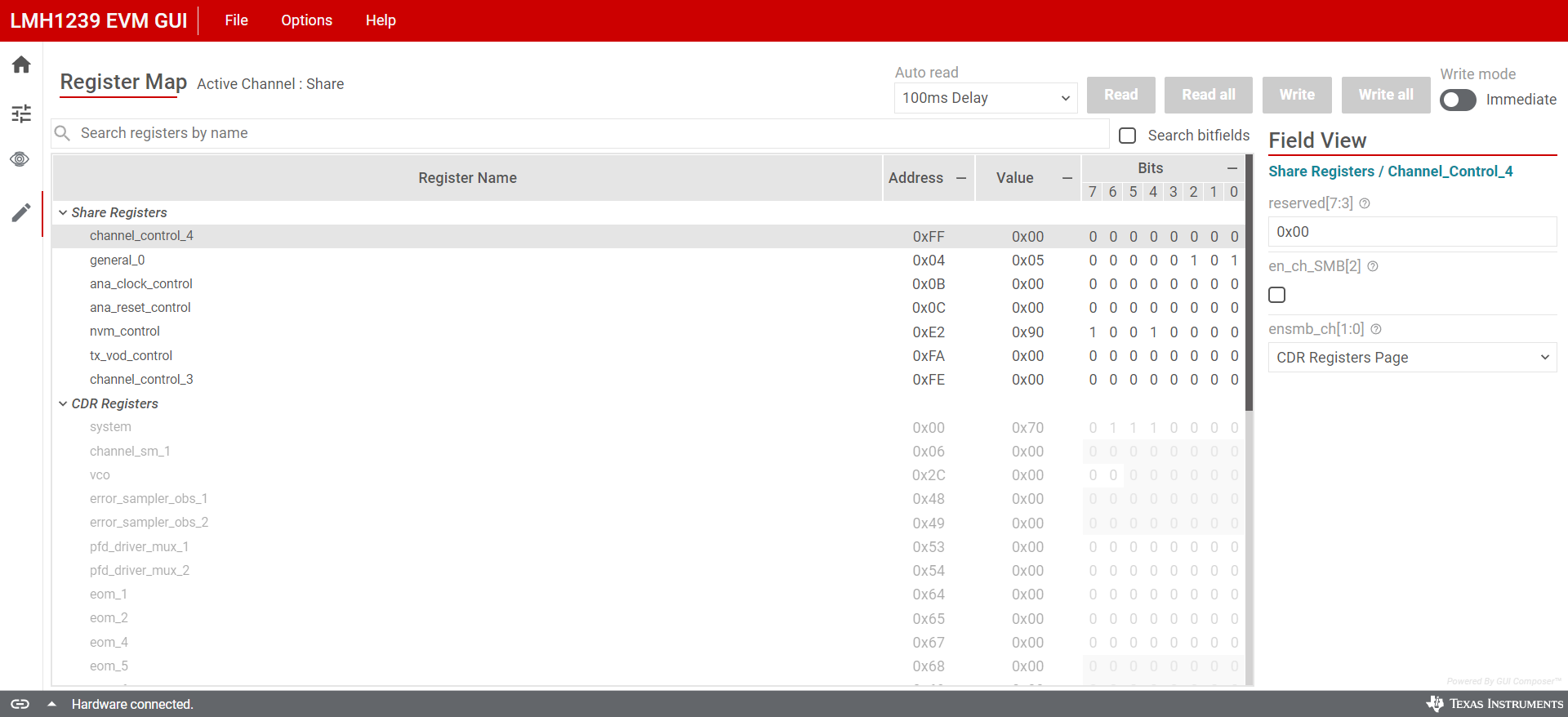
Task: Select the pfd_driver_mux_1 register row
Action: pyautogui.click(x=648, y=547)
